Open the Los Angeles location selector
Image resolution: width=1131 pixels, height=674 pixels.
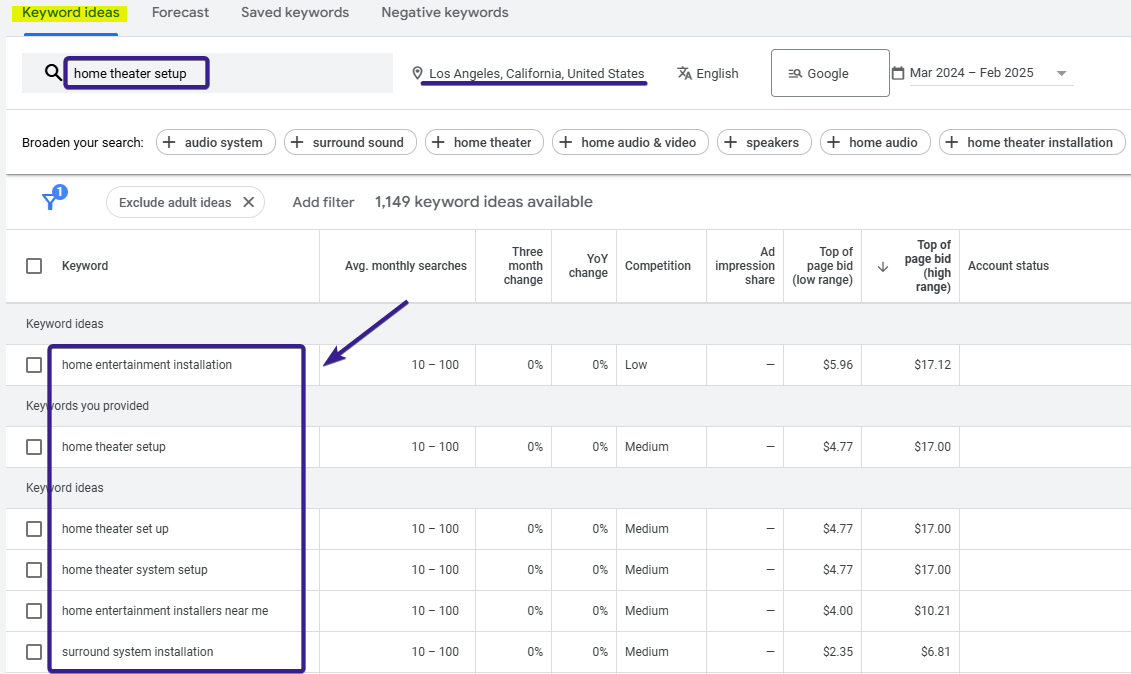click(x=533, y=72)
